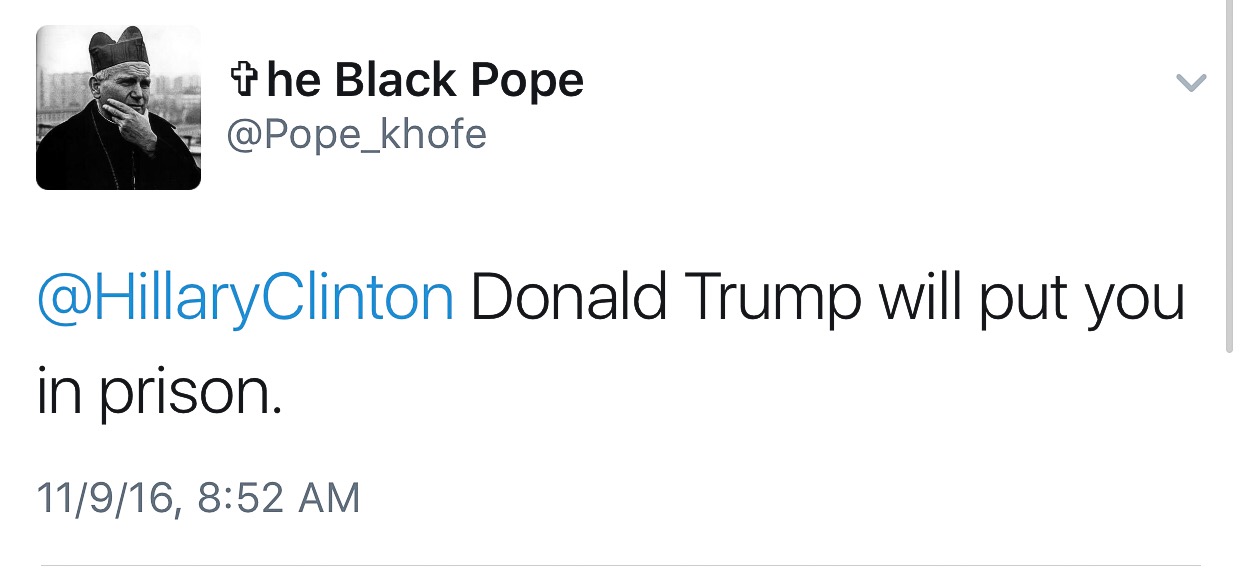Click the @Pope_khofe handle
This screenshot has height=581, width=1242.
357,134
